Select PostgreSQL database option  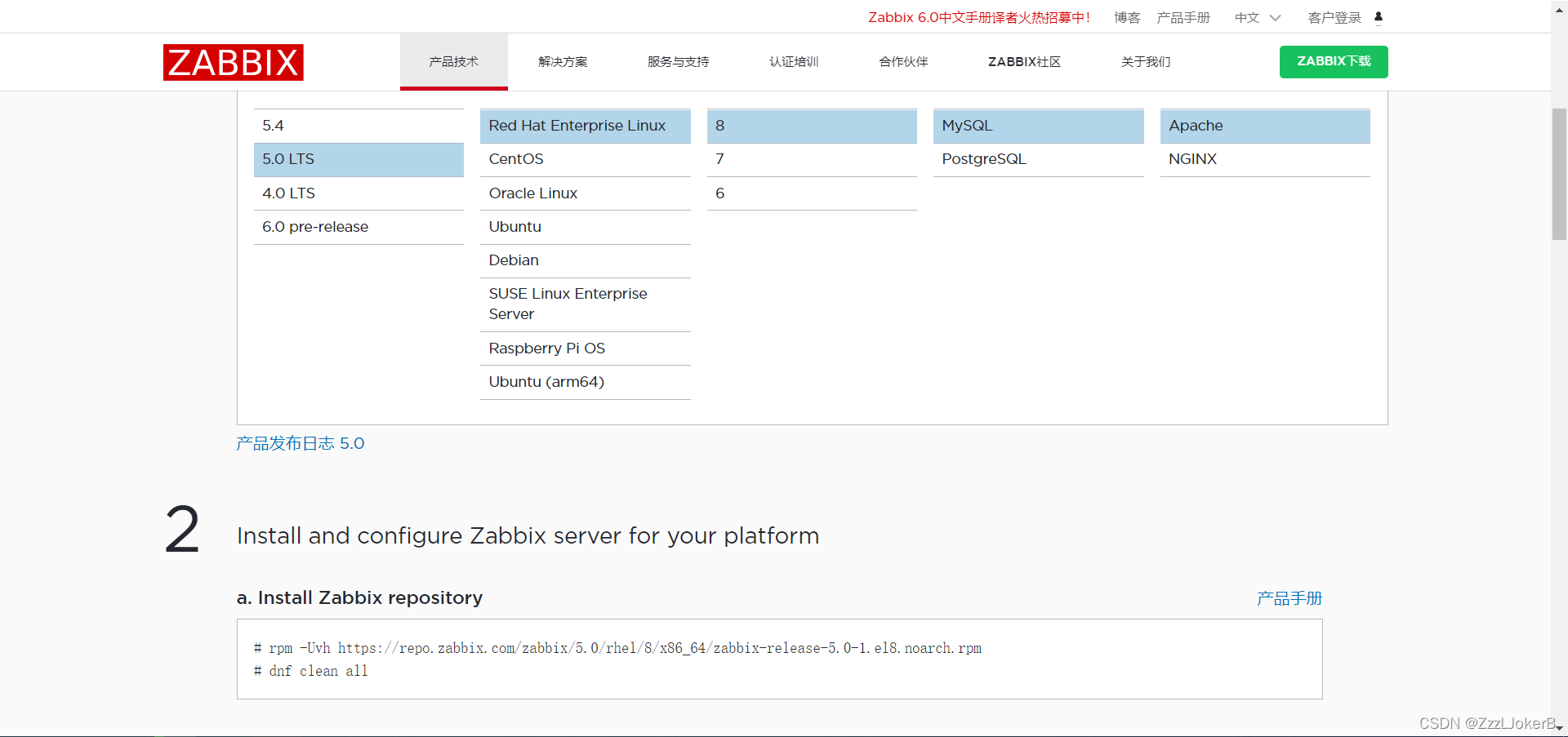pos(1038,159)
